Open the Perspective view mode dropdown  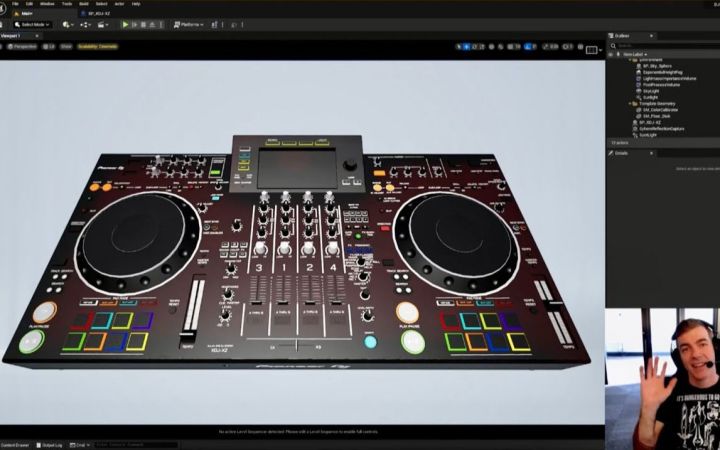22,46
